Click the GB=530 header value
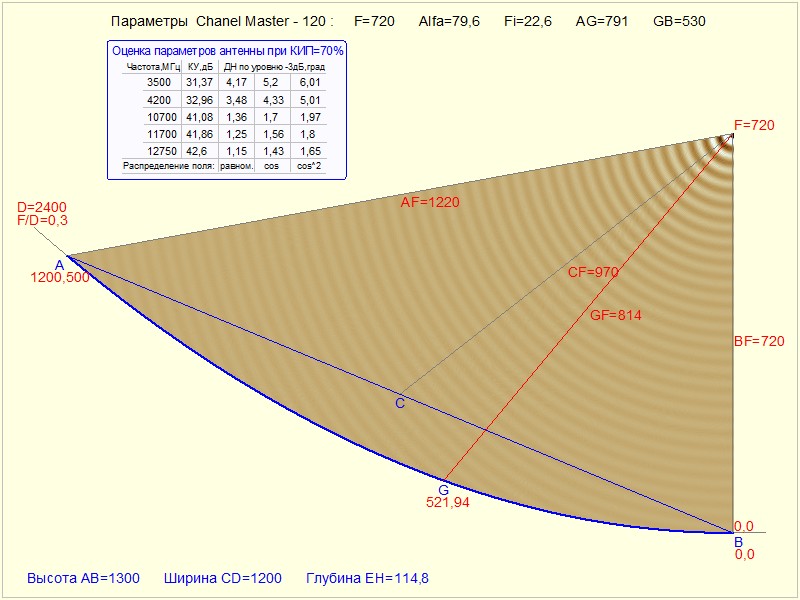800x600 pixels. point(679,21)
